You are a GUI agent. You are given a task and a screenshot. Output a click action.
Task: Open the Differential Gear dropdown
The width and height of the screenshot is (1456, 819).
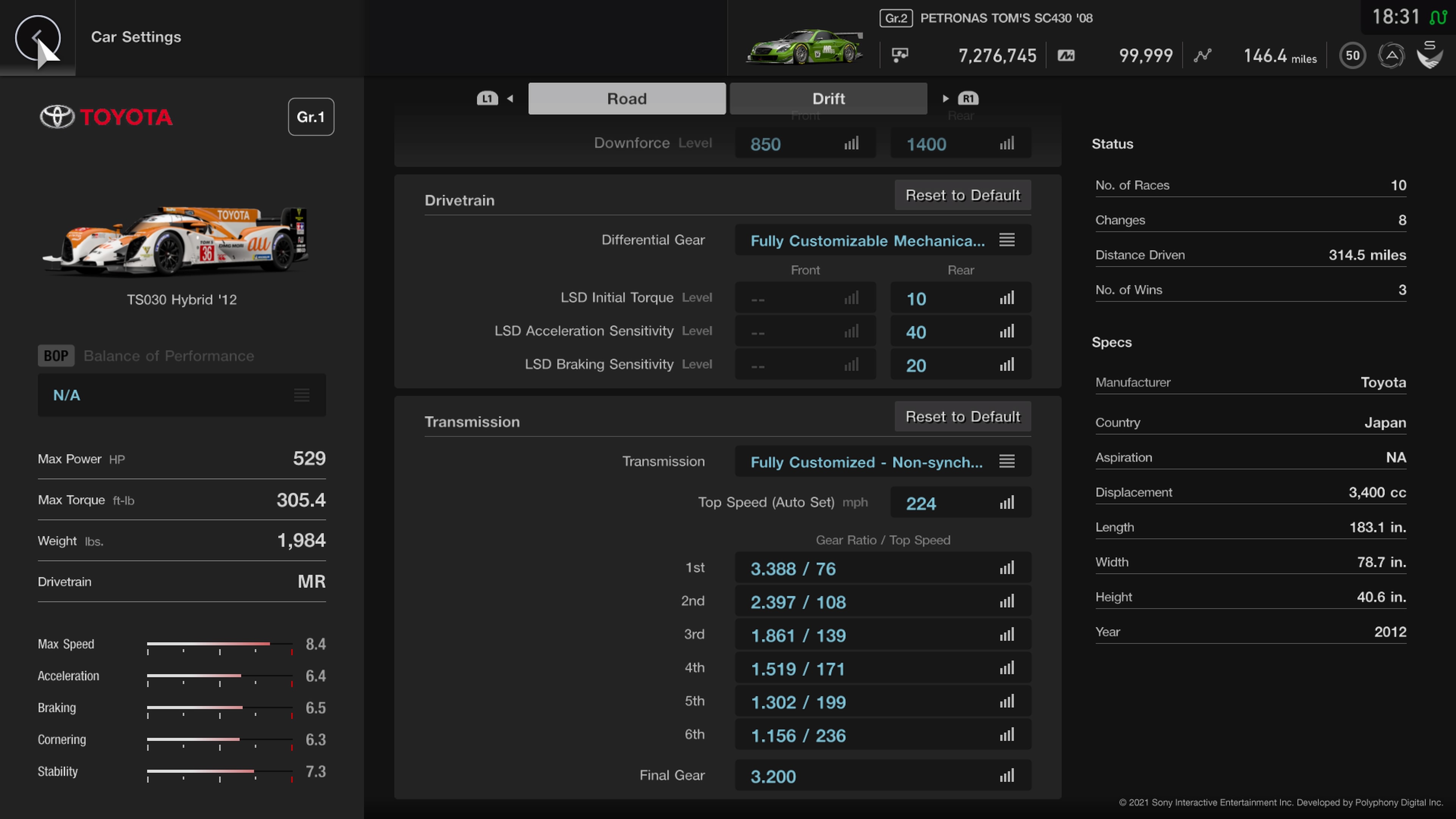pyautogui.click(x=883, y=240)
